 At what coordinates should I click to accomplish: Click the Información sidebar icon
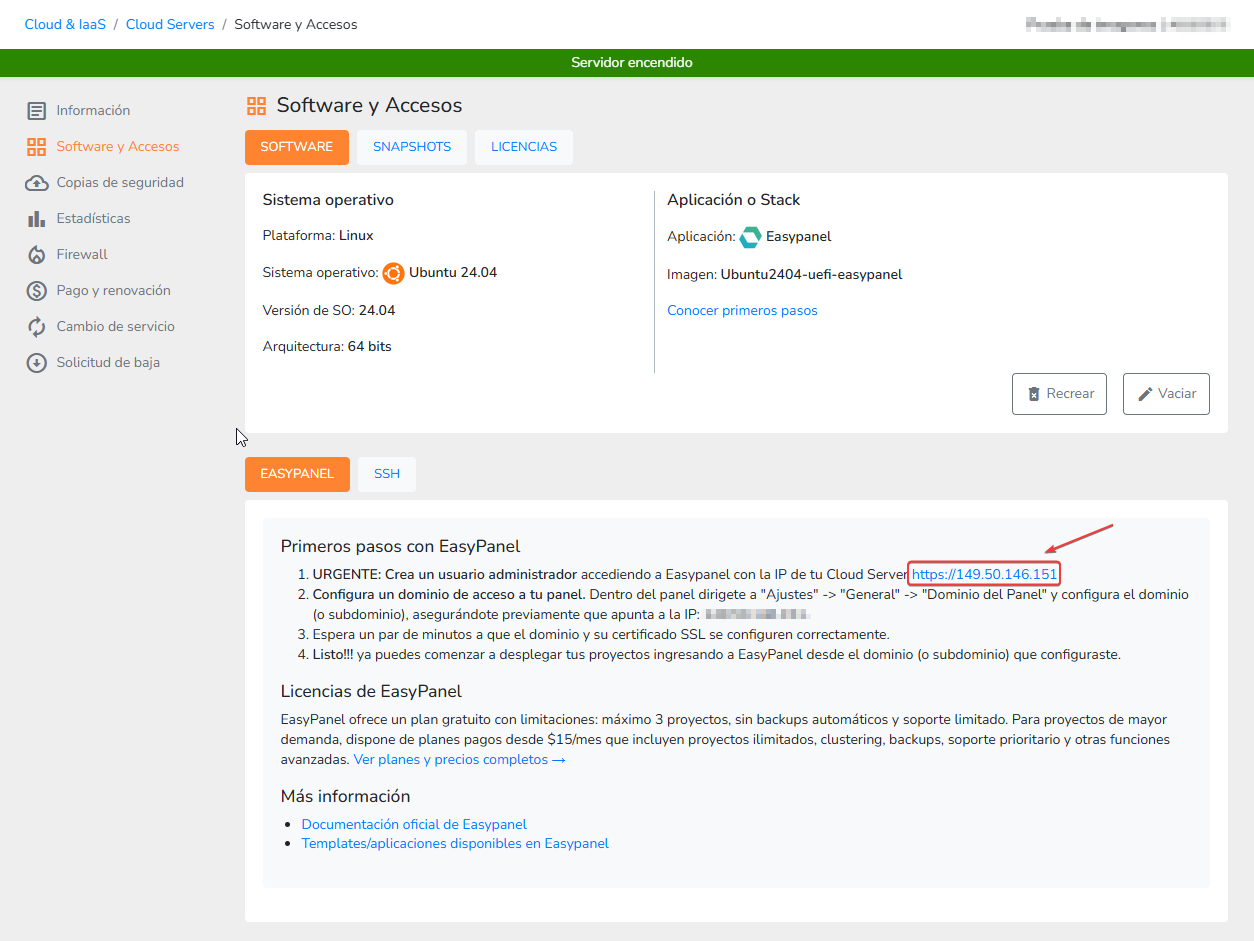tap(37, 111)
